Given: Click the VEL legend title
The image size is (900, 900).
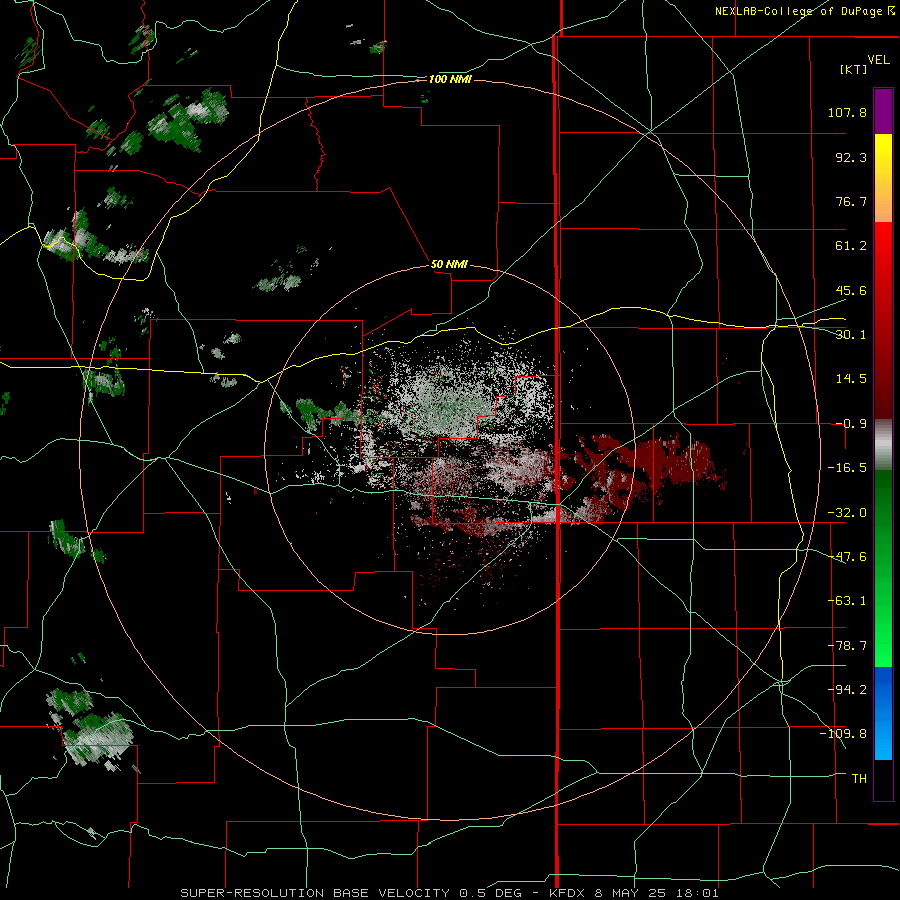Looking at the screenshot, I should [878, 60].
